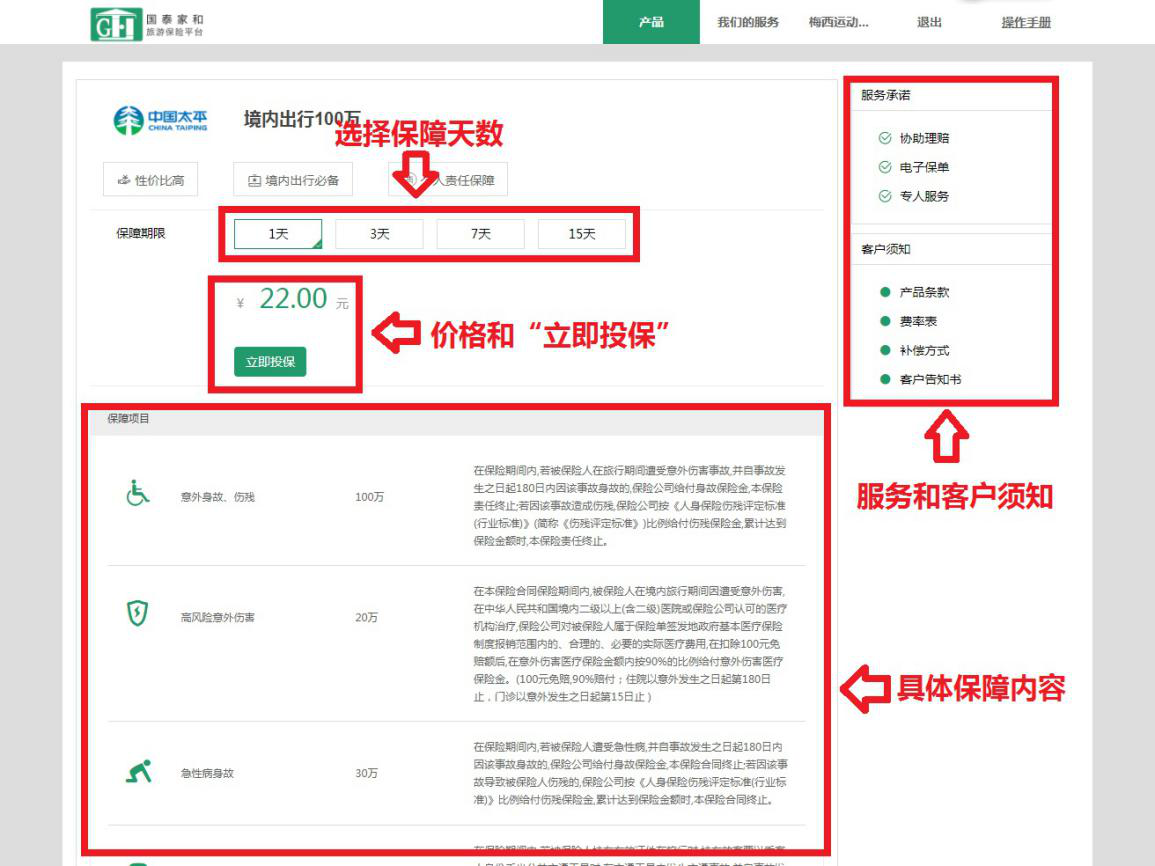Click the checkmark icon beside 电子保单
Image resolution: width=1155 pixels, height=866 pixels.
(884, 167)
